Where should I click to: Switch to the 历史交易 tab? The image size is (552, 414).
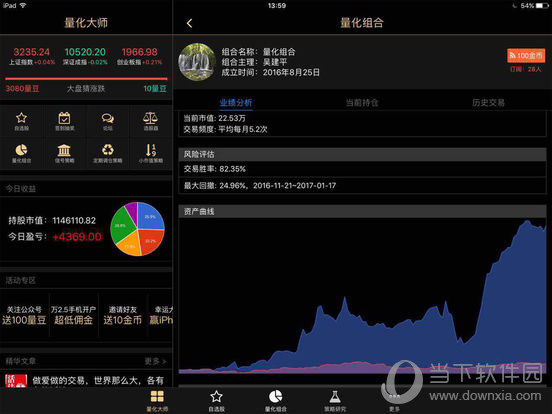[x=488, y=103]
